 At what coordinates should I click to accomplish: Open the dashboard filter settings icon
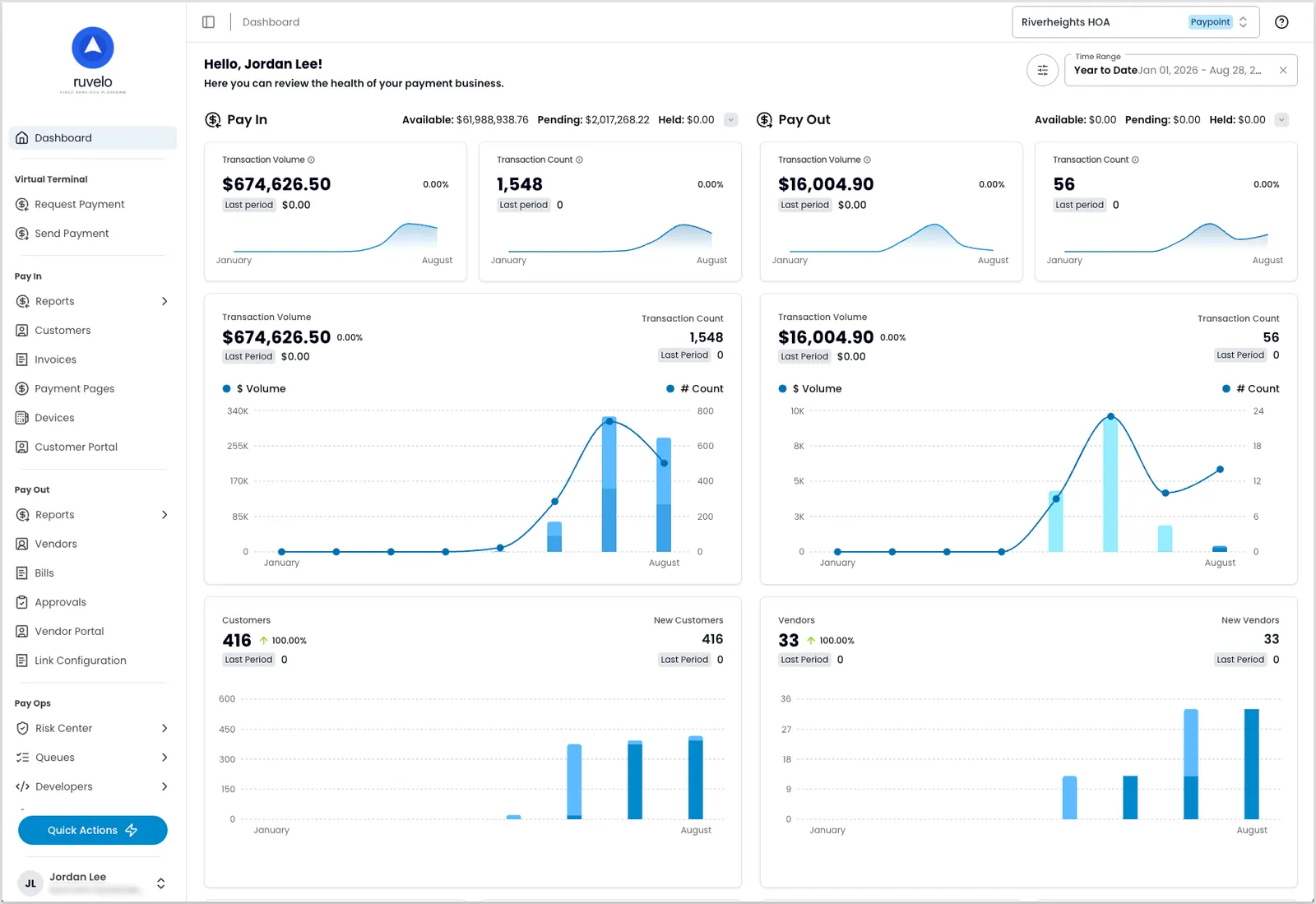(1042, 70)
